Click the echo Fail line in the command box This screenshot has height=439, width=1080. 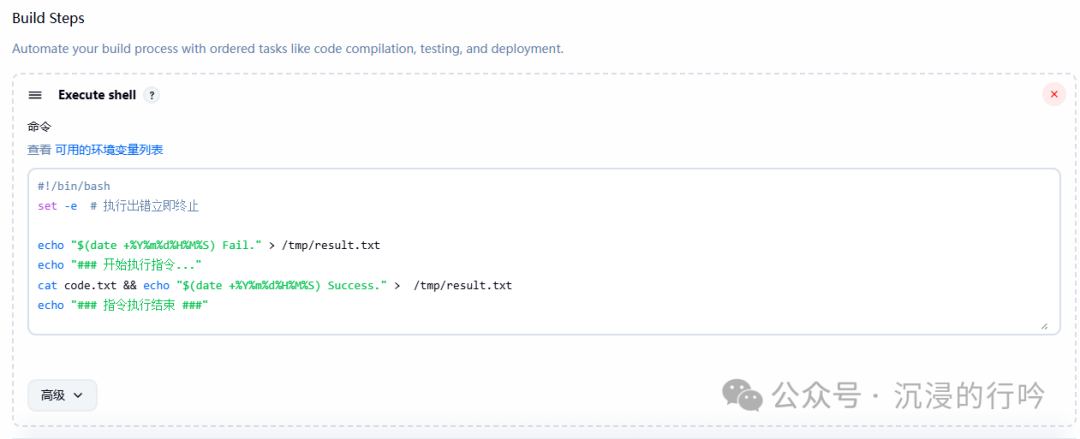coord(209,245)
